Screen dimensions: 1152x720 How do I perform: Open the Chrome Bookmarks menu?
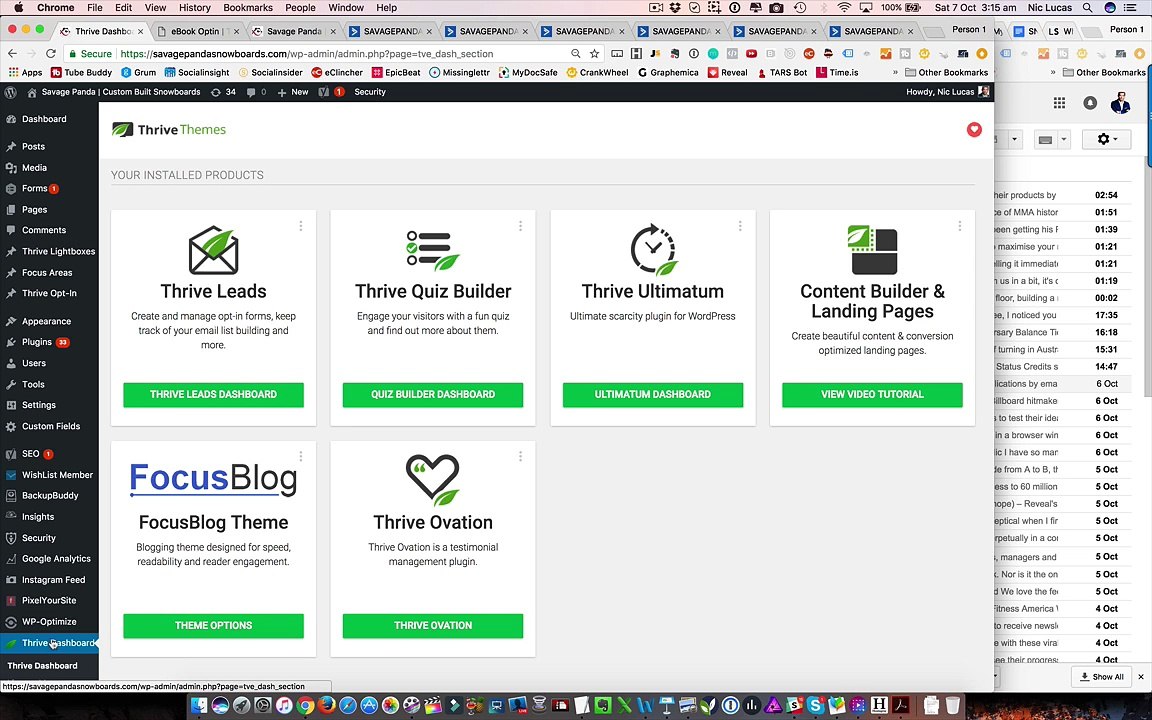(x=248, y=7)
